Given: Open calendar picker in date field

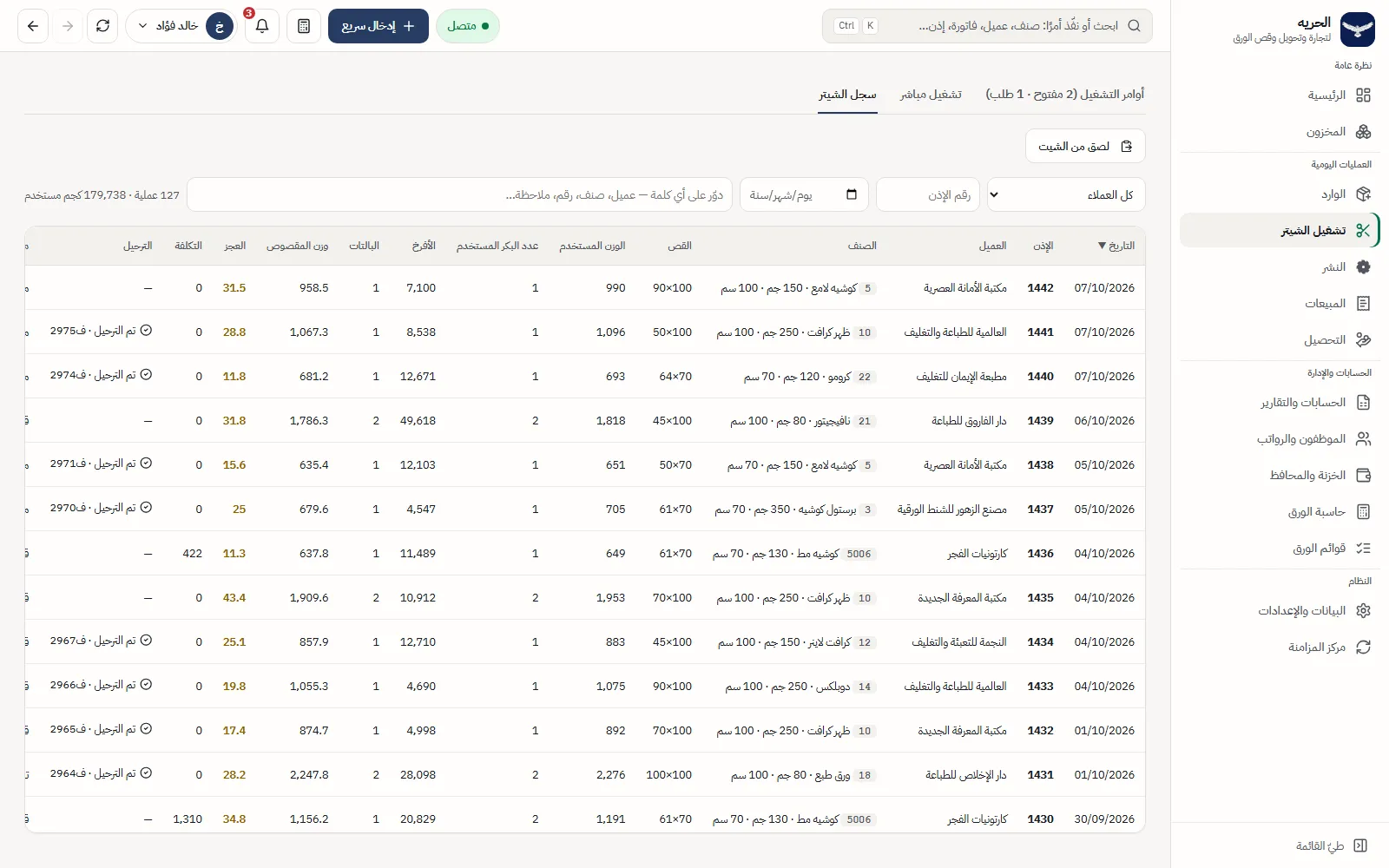Looking at the screenshot, I should point(852,194).
